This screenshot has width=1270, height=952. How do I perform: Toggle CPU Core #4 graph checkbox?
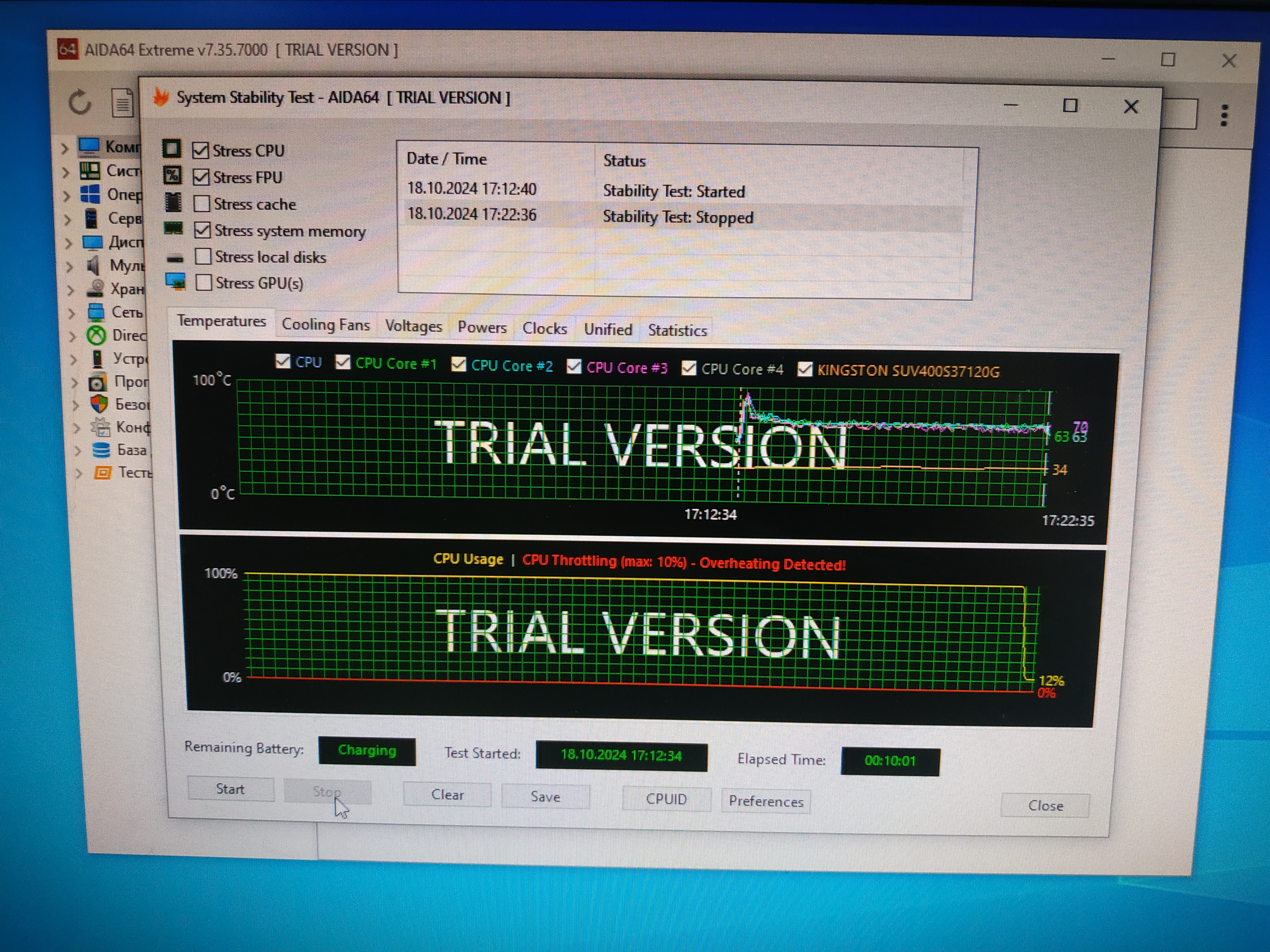tap(688, 368)
